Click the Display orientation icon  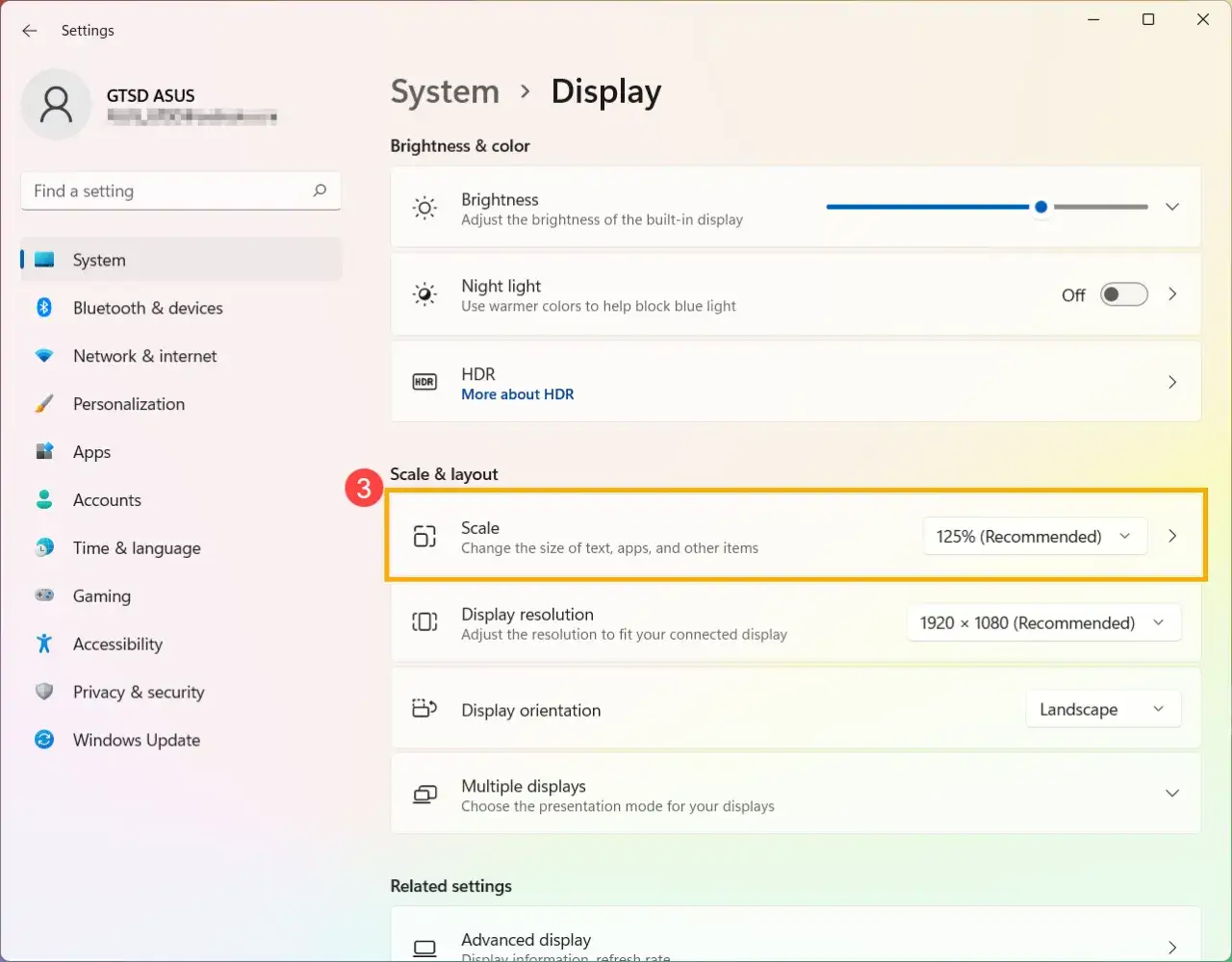(424, 709)
